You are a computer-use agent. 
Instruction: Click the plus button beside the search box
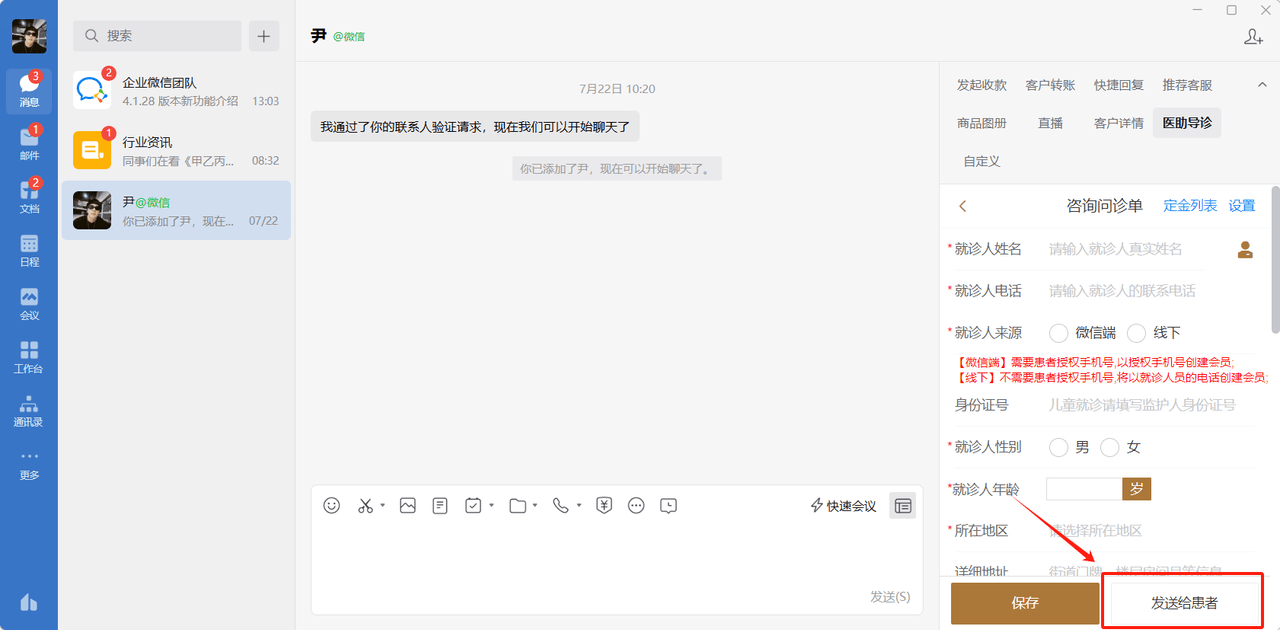click(x=264, y=36)
